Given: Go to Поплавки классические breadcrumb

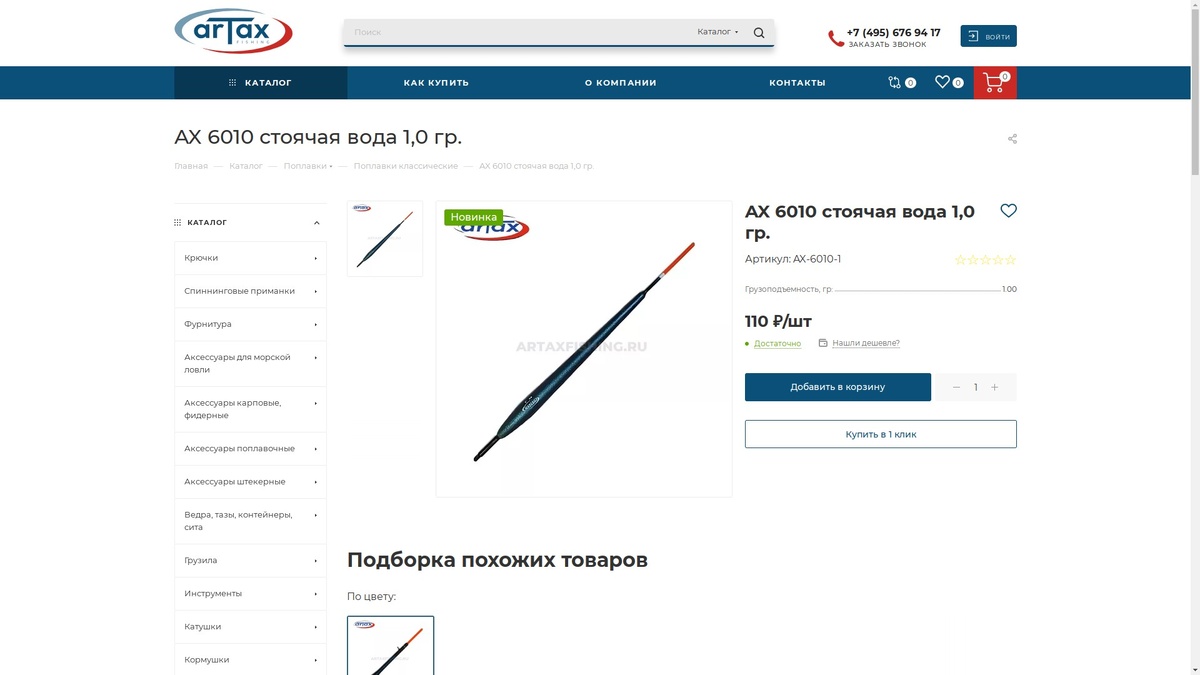Looking at the screenshot, I should click(x=405, y=166).
